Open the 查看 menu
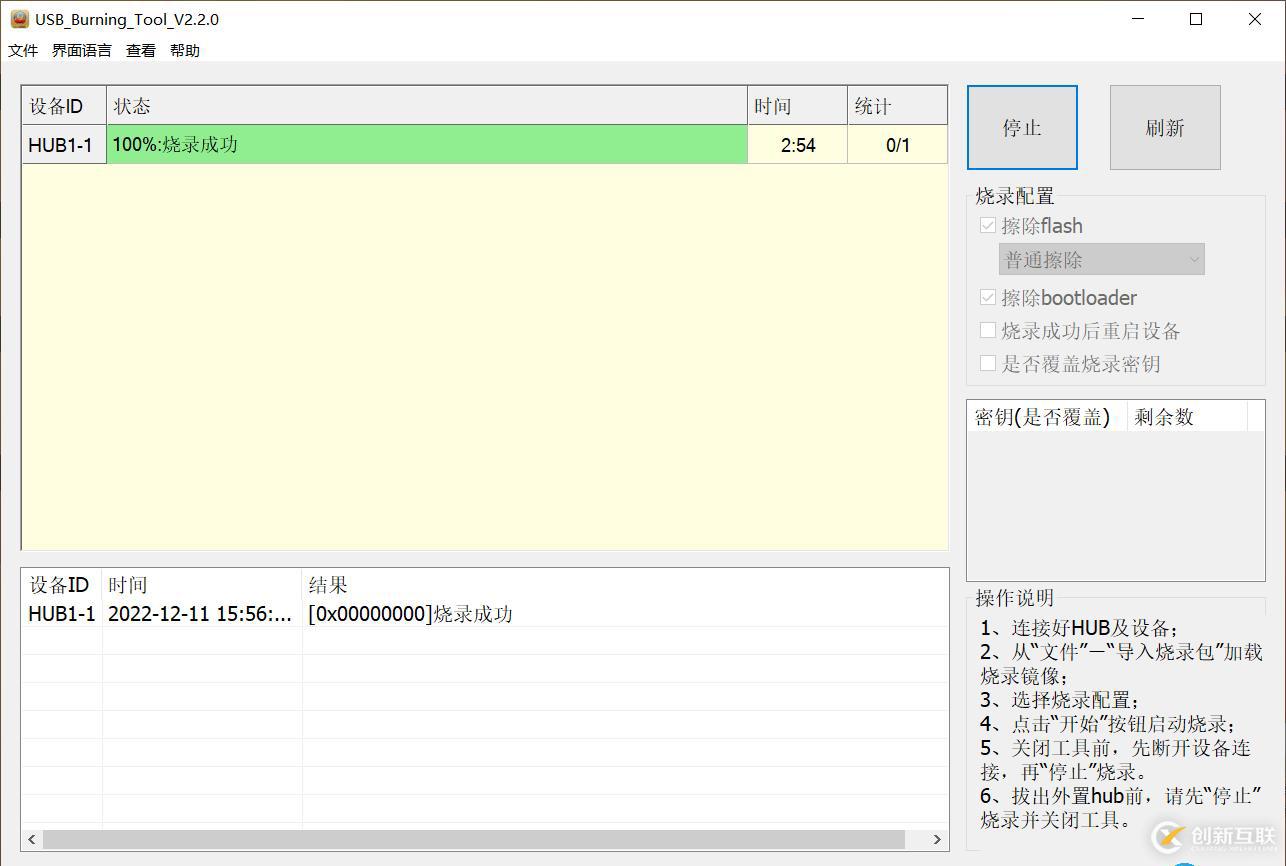1286x866 pixels. [x=141, y=50]
